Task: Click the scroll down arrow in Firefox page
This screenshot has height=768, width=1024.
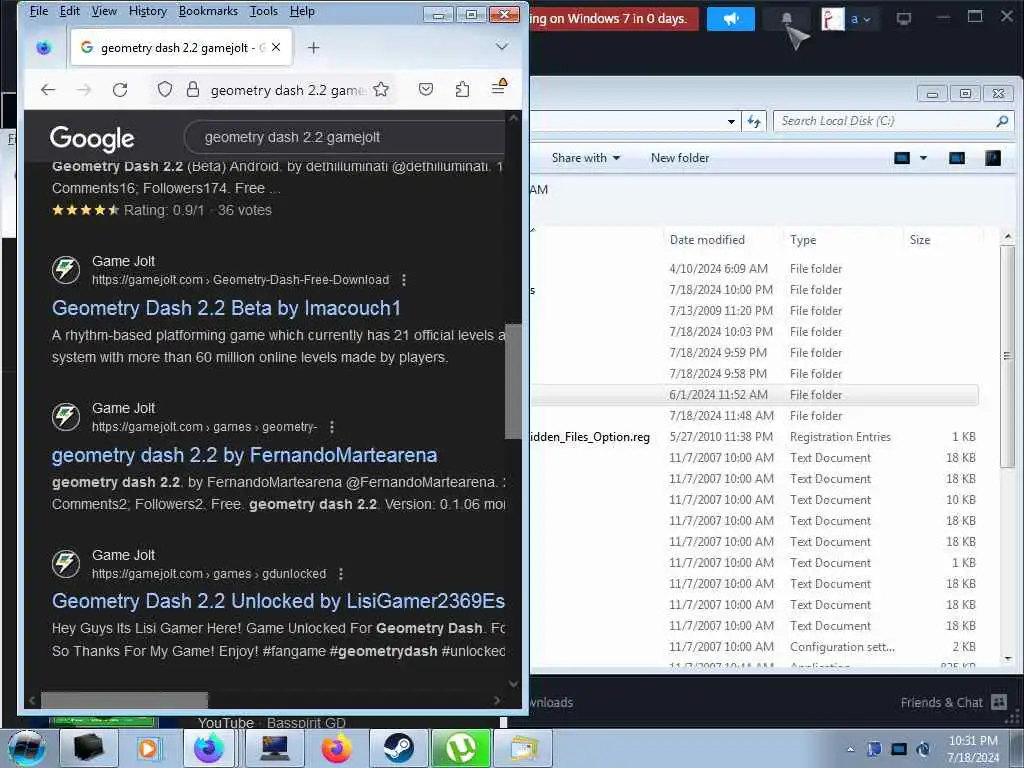Action: coord(513,684)
